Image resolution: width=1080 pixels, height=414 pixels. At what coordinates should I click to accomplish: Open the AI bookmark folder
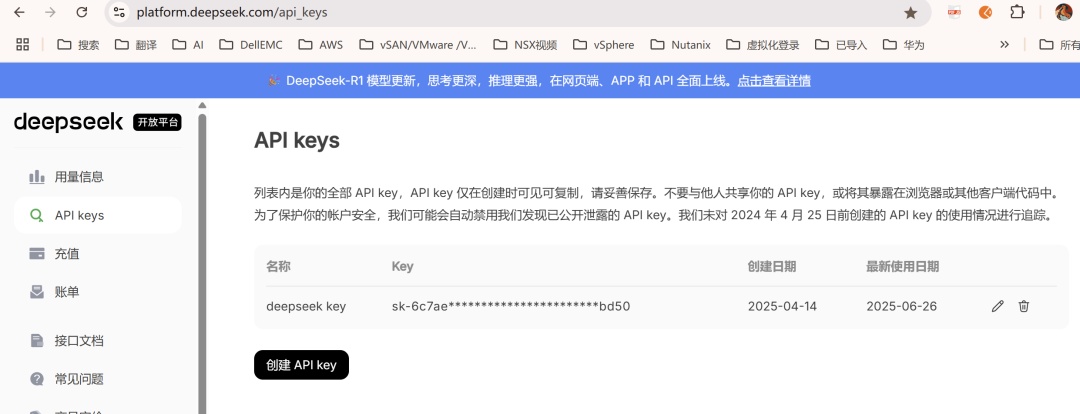188,45
